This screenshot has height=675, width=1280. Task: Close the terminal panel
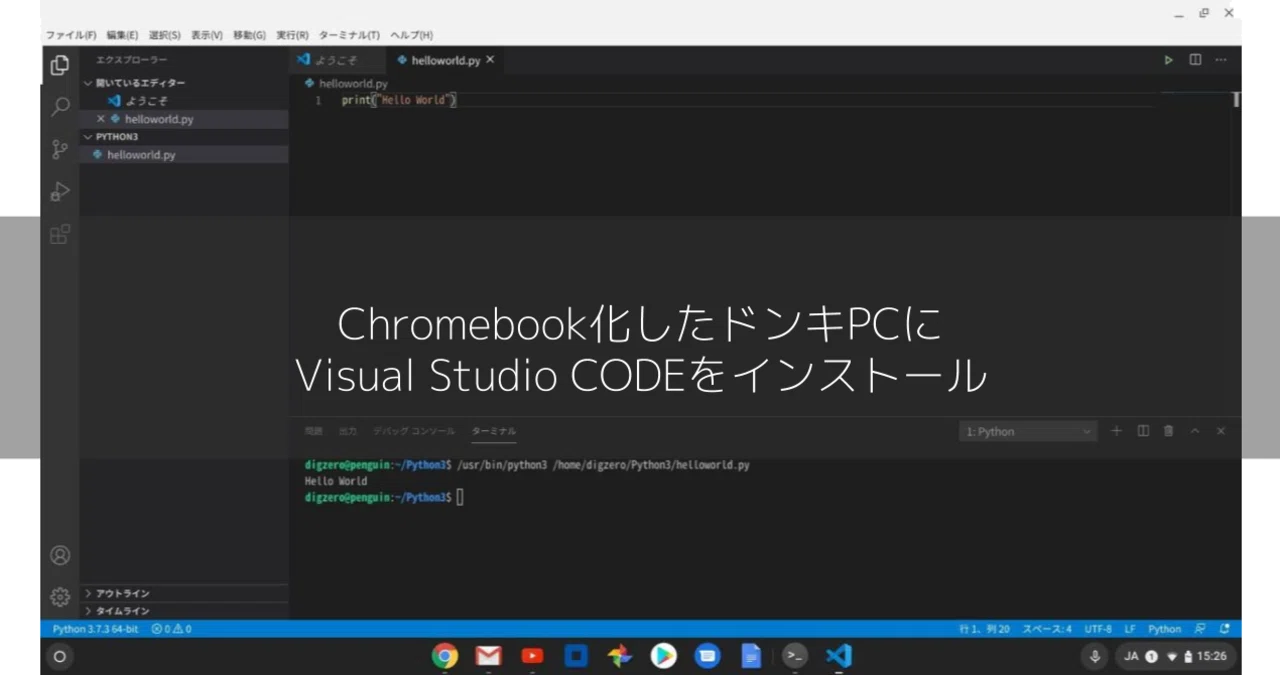pyautogui.click(x=1221, y=431)
